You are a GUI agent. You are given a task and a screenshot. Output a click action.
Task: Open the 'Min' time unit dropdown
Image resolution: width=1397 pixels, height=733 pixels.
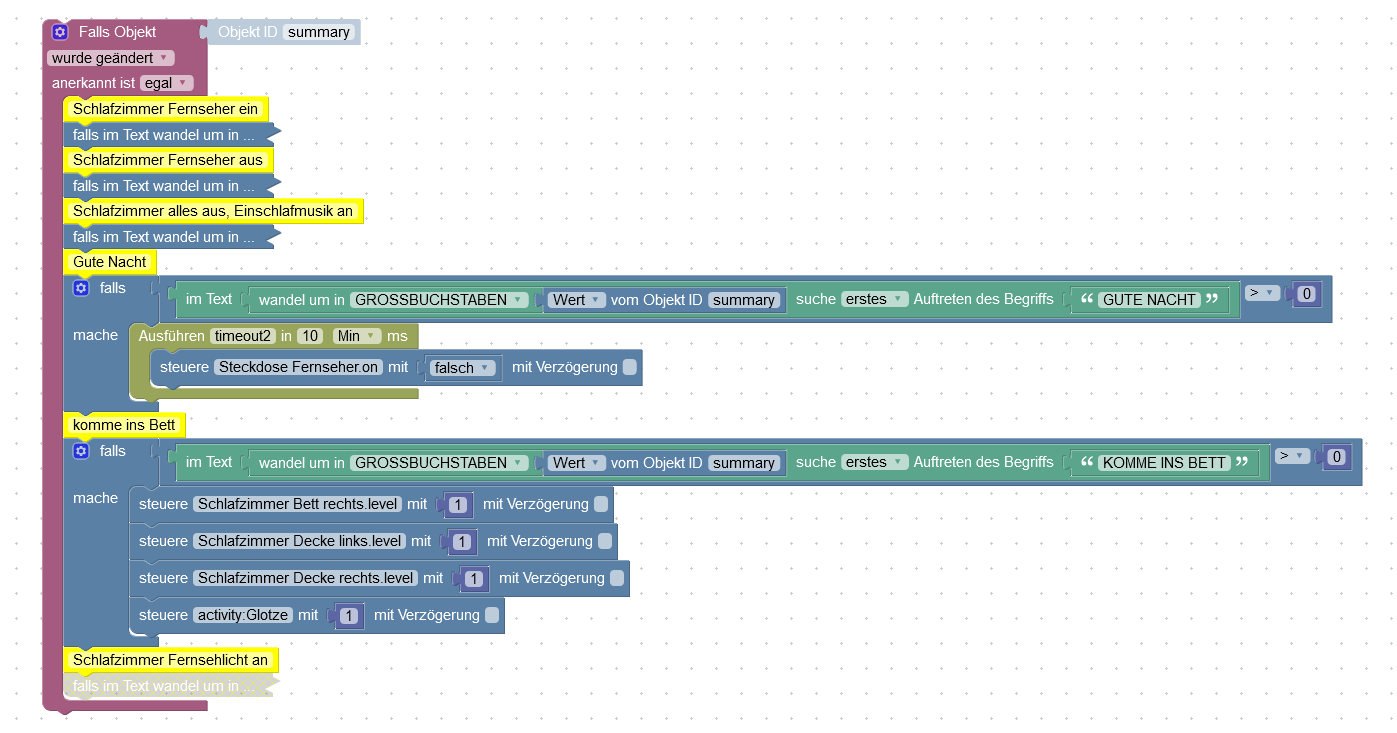tap(357, 336)
